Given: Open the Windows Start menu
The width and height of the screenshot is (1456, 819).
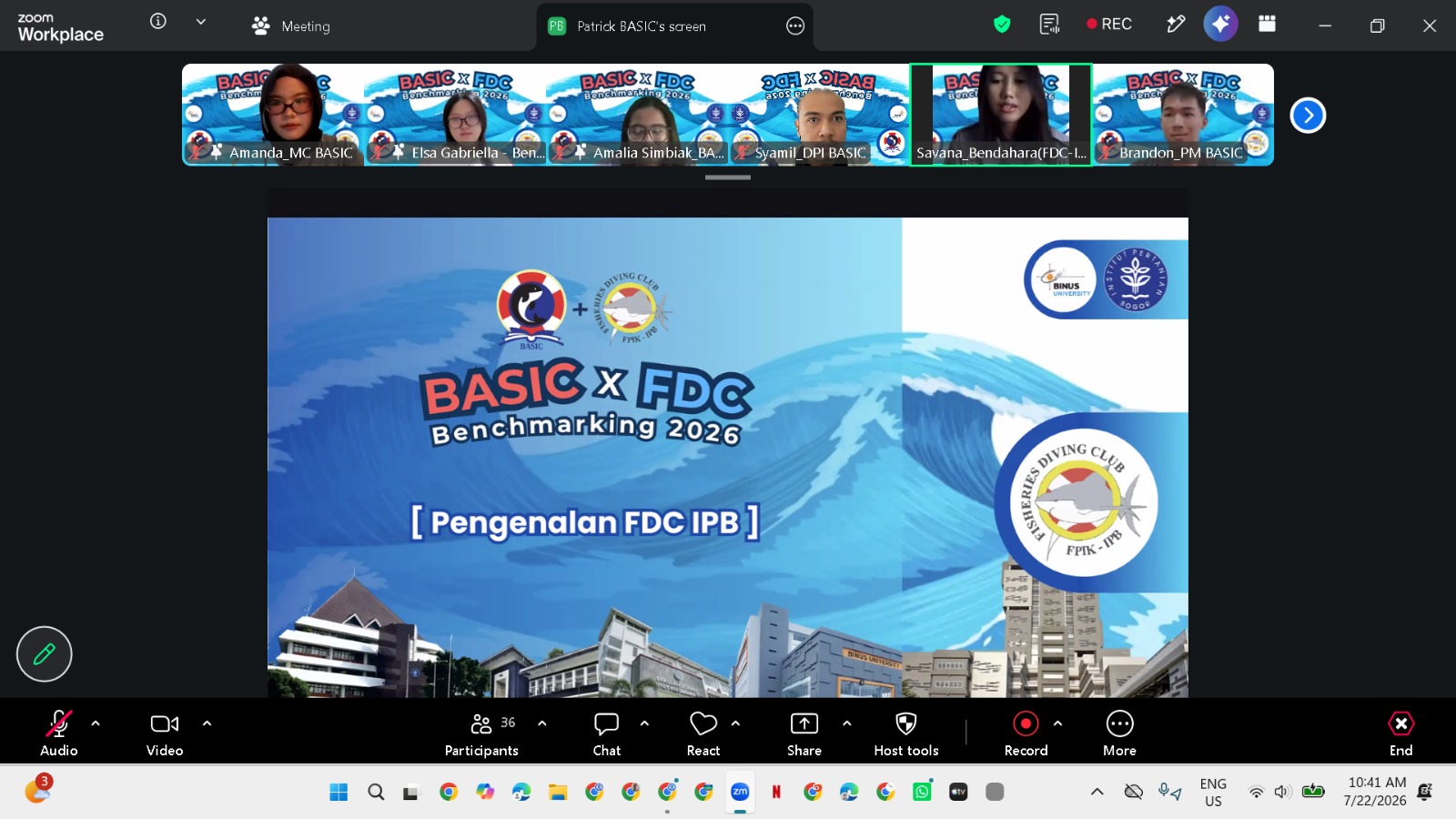Looking at the screenshot, I should 339,792.
